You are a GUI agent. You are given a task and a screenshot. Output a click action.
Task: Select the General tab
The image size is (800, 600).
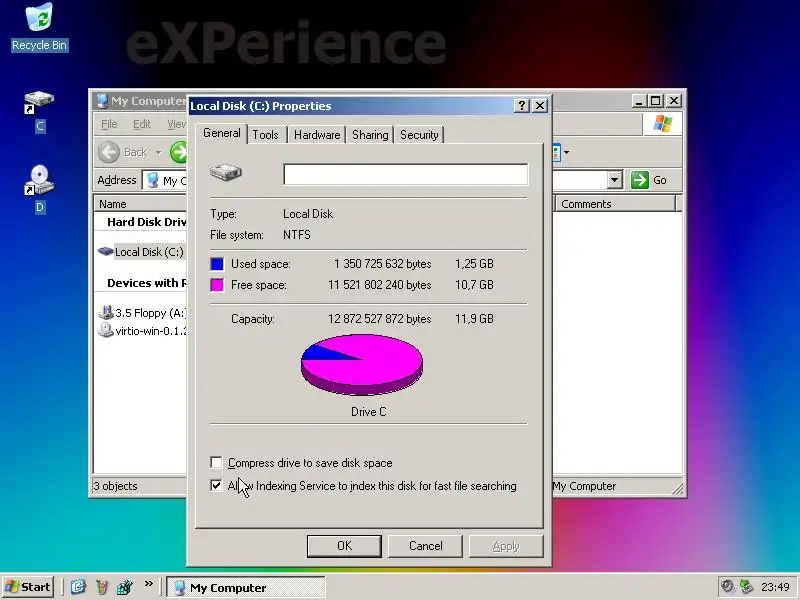(221, 133)
